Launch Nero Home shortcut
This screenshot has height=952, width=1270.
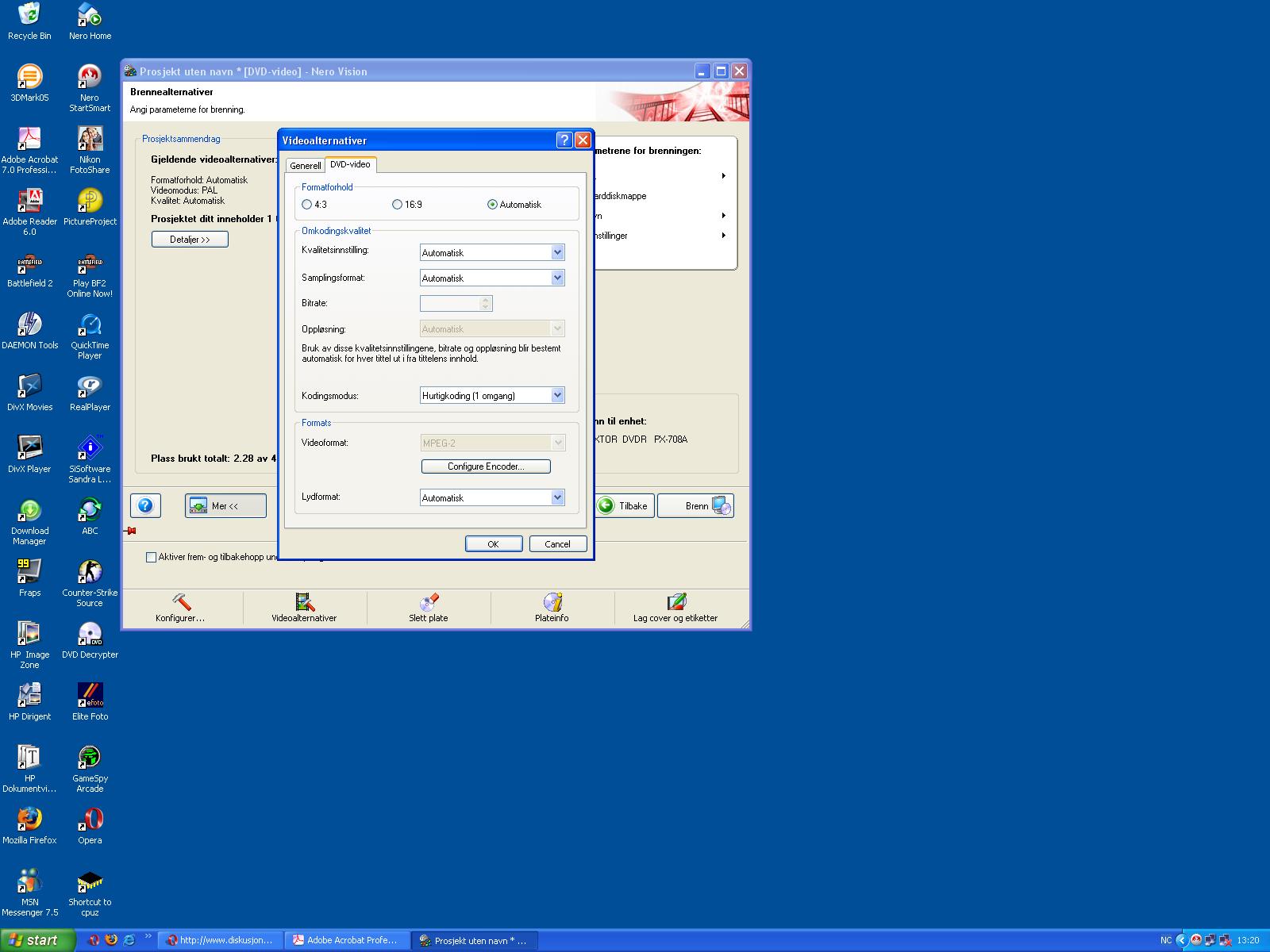point(90,21)
